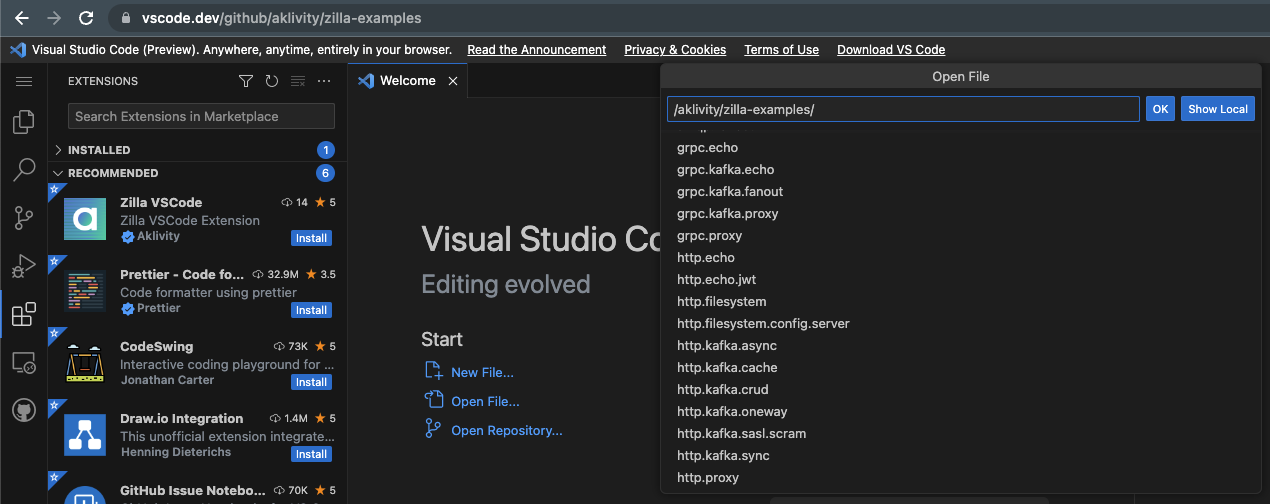Select http.kafka.async folder

(x=960, y=346)
